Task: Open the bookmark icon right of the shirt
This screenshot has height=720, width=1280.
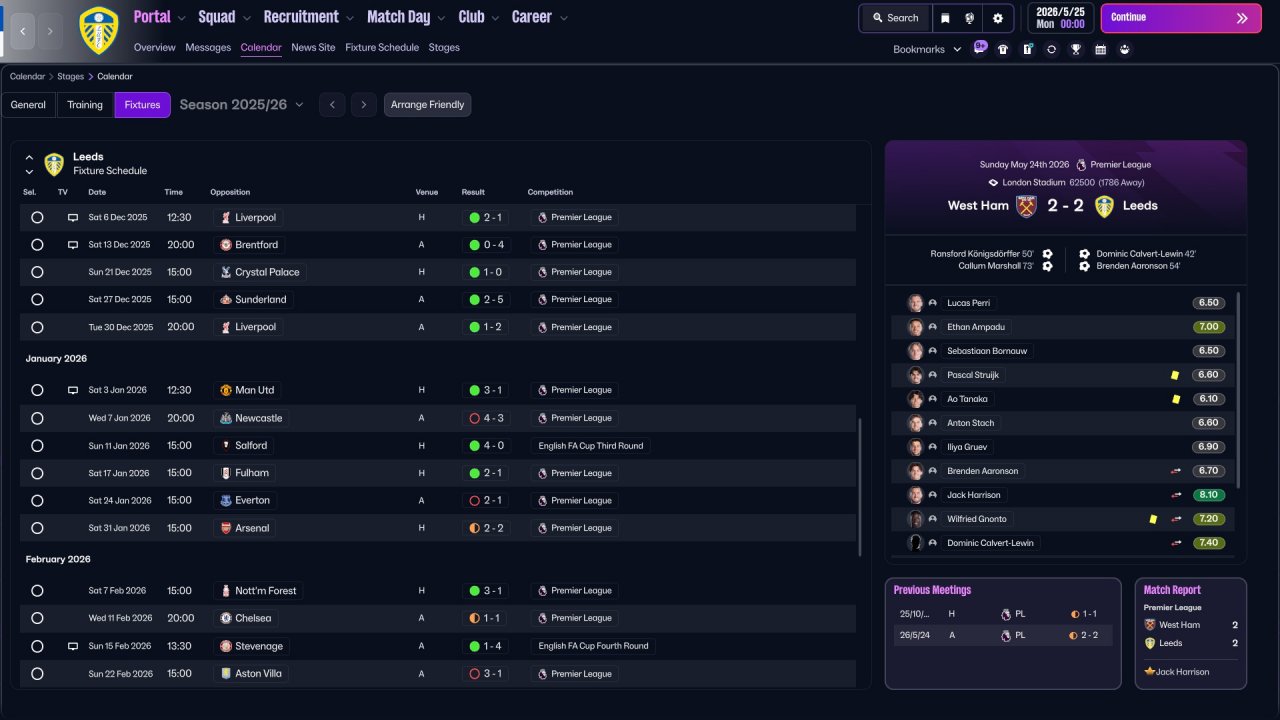Action: pyautogui.click(x=1027, y=49)
